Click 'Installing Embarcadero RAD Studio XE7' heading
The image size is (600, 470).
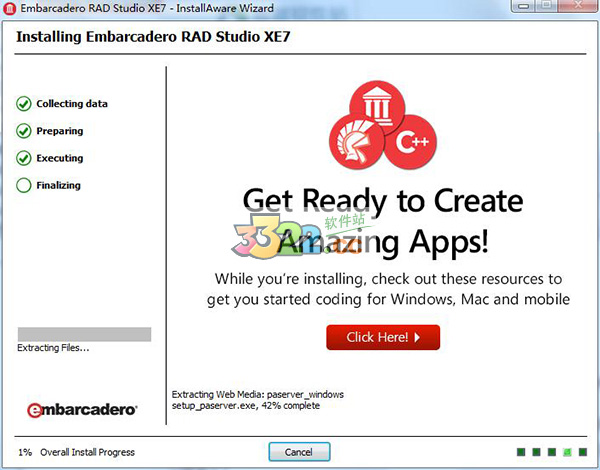pos(153,37)
